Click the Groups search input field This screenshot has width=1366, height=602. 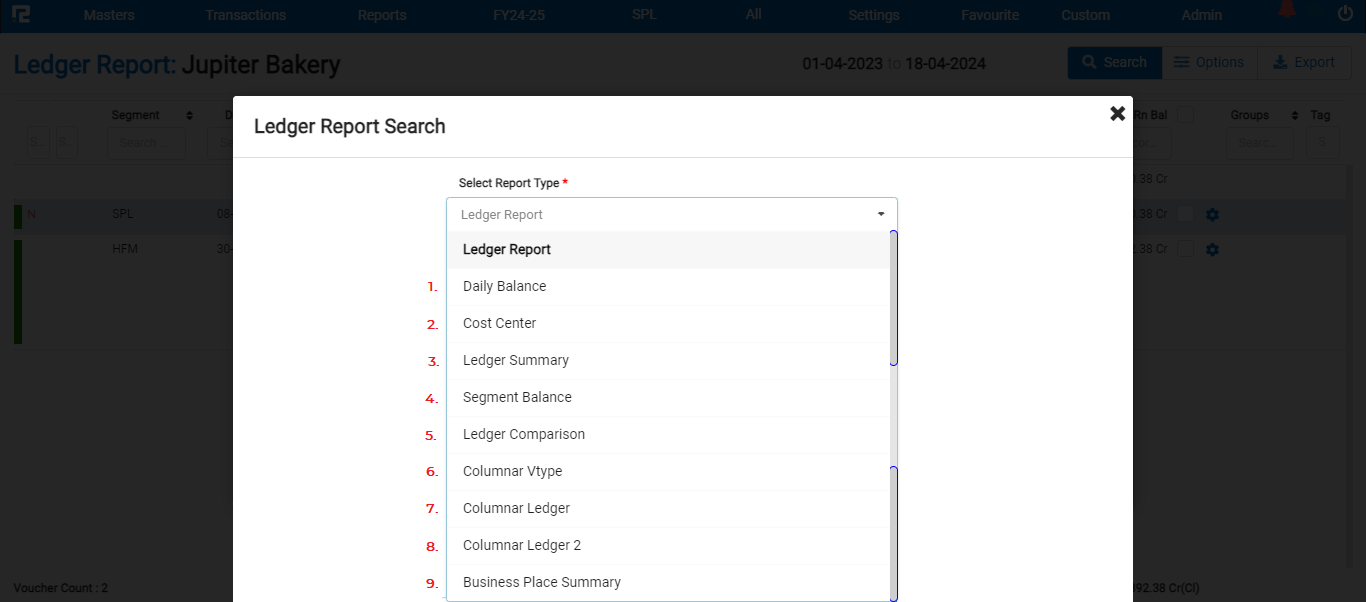point(1258,143)
